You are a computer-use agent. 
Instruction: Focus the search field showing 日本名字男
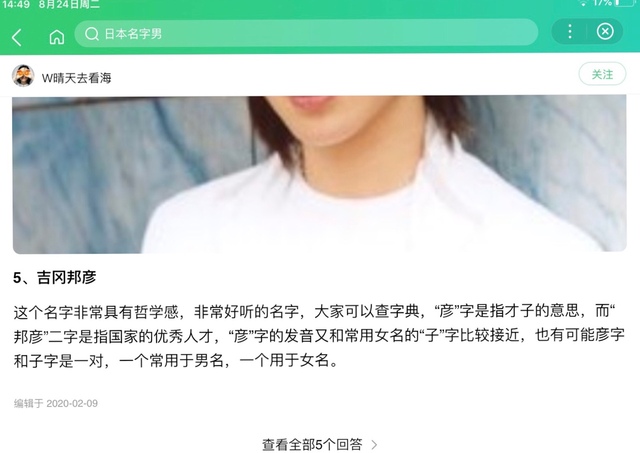tap(306, 33)
